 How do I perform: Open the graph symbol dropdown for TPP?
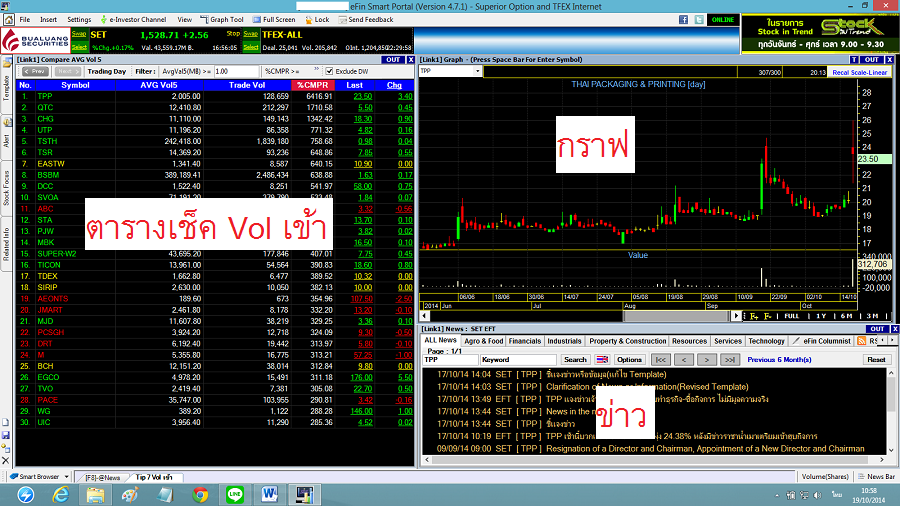click(x=477, y=71)
